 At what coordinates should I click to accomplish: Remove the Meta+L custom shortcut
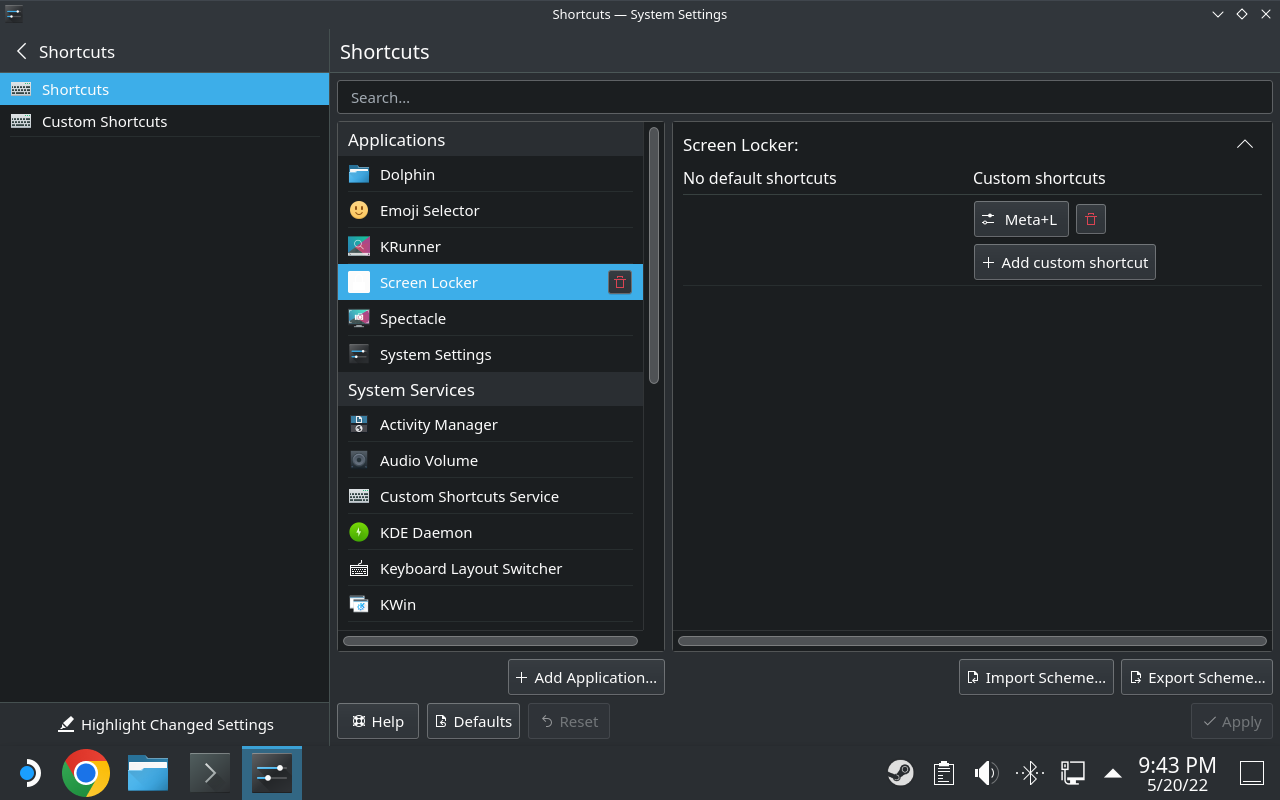click(1091, 219)
